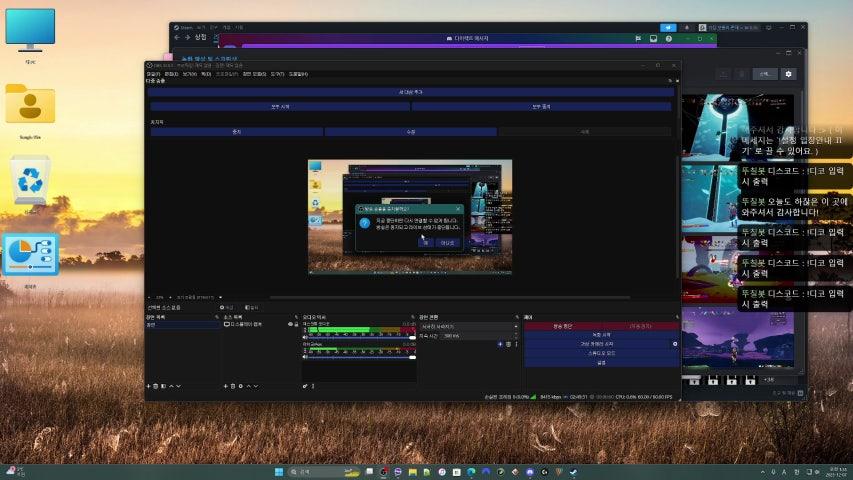Open the Control Panel desktop icon
This screenshot has height=480, width=853.
click(x=30, y=257)
